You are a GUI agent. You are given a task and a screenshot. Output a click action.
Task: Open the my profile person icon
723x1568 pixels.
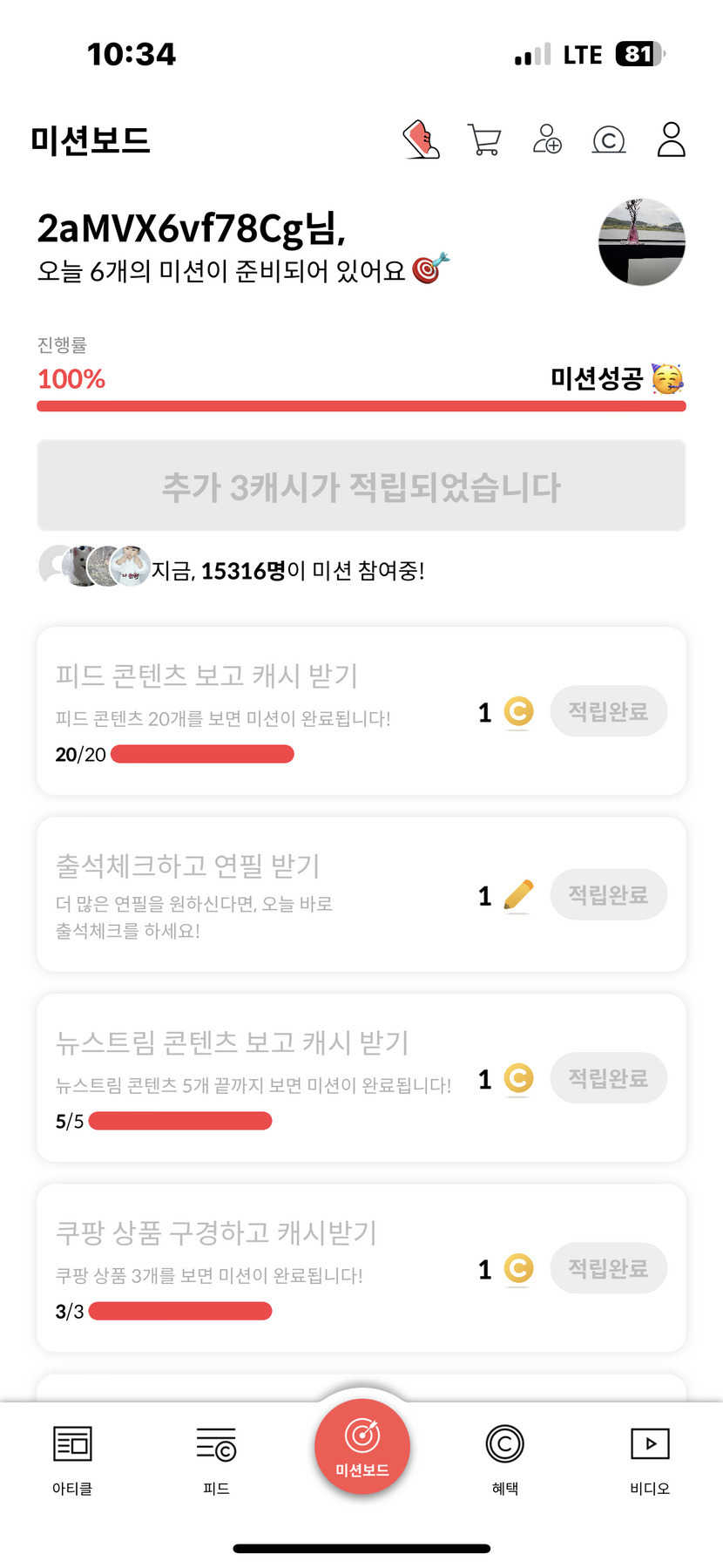671,139
